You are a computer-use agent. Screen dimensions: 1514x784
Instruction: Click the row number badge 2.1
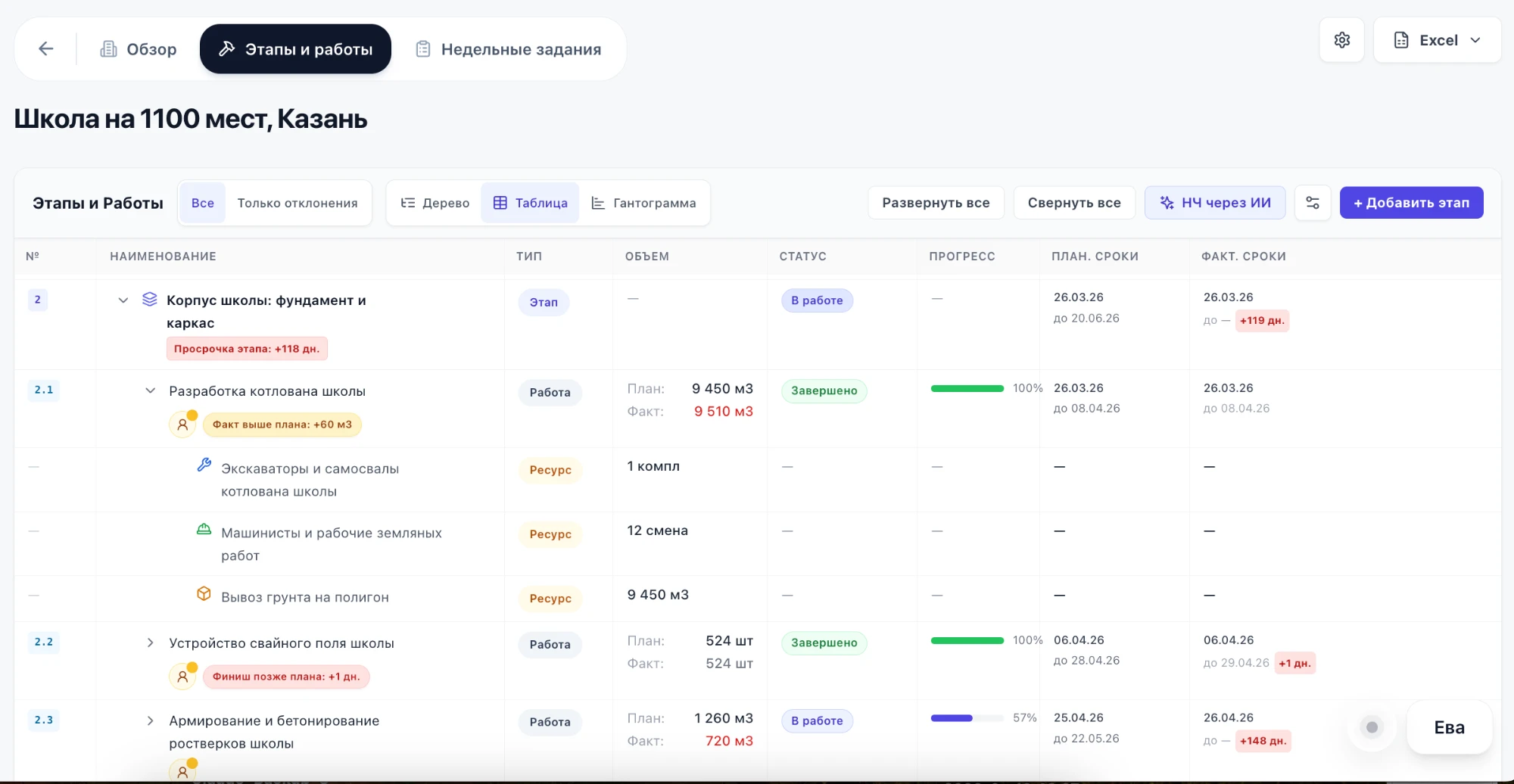(x=44, y=390)
